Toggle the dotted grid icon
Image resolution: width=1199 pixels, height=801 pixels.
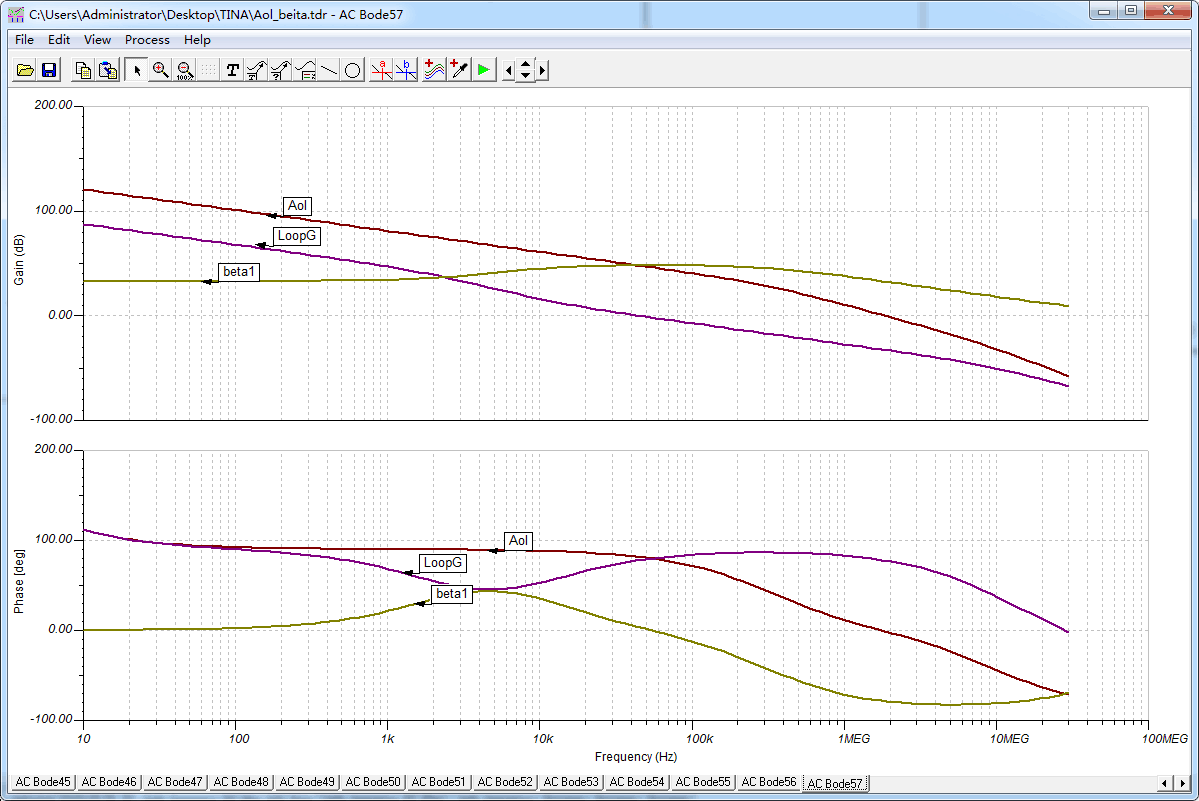[x=208, y=70]
